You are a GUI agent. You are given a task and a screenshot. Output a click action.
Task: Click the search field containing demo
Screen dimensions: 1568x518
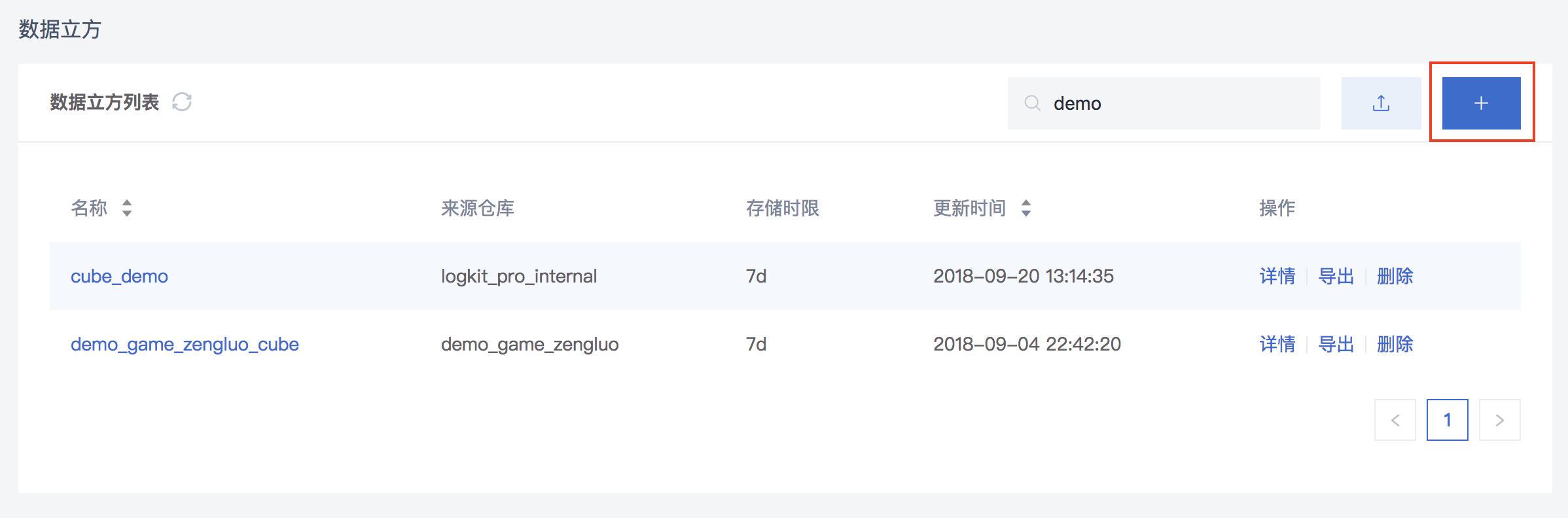pos(1164,103)
